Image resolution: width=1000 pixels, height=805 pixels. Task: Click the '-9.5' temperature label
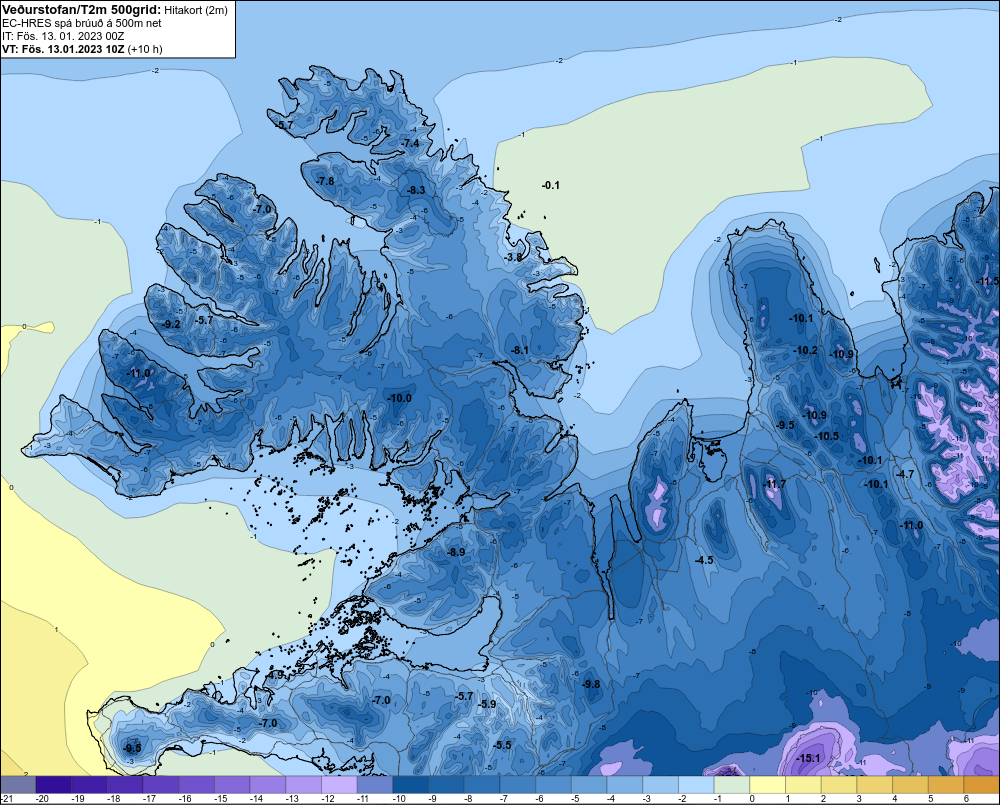(785, 425)
